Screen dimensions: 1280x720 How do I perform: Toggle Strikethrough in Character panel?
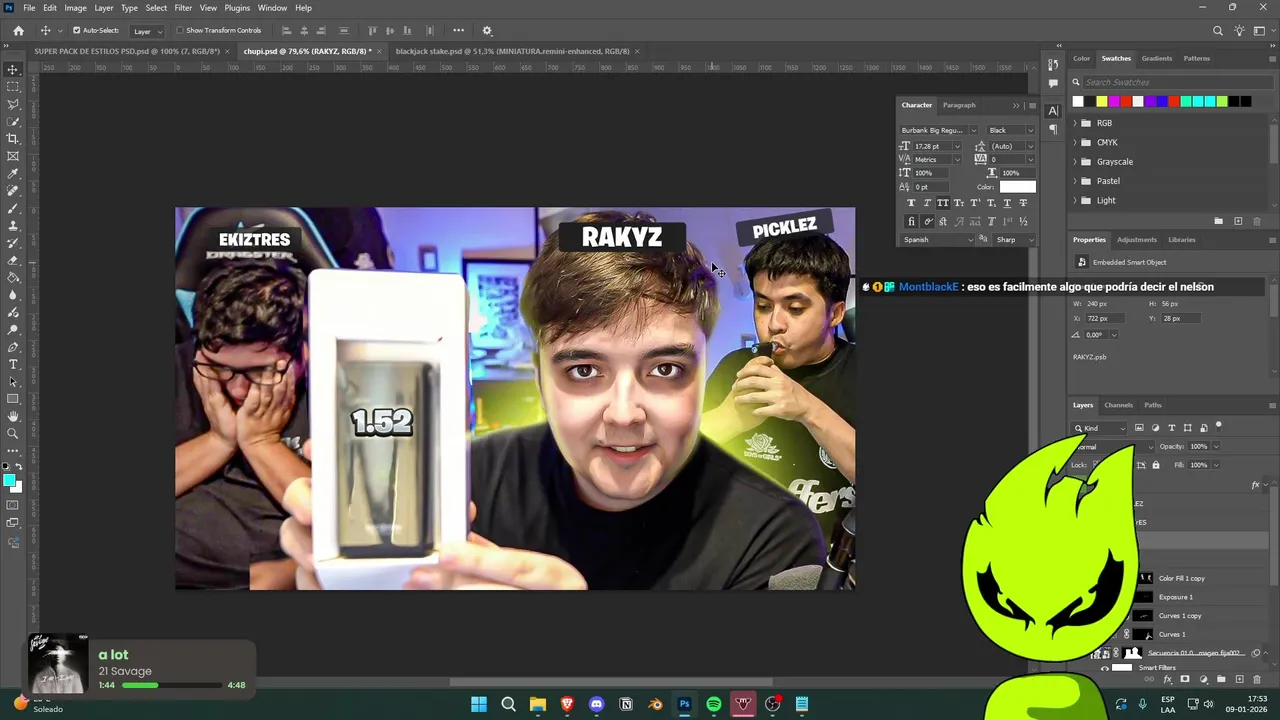[1022, 203]
